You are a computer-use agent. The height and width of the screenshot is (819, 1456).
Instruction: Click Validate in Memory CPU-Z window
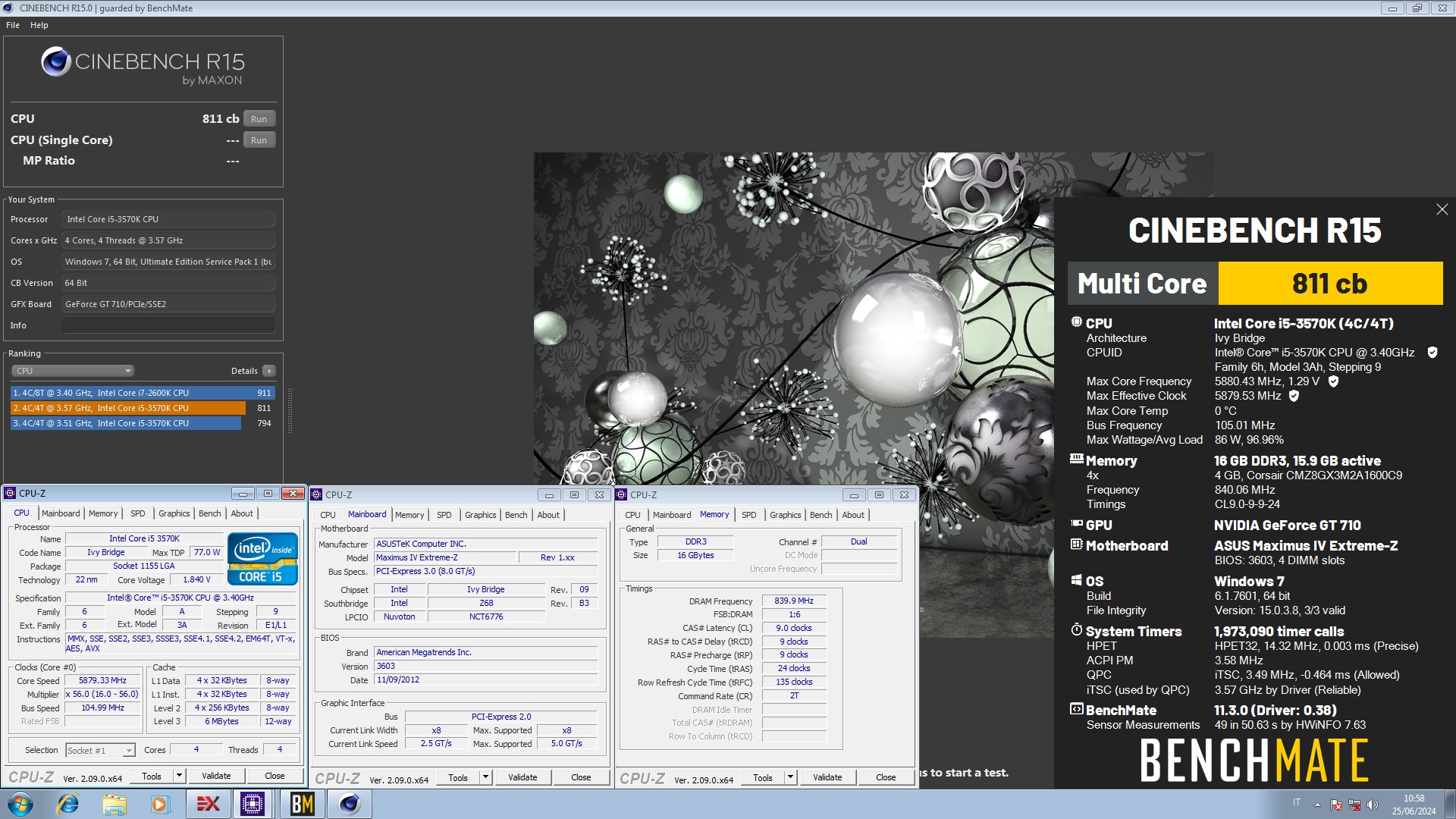point(827,777)
